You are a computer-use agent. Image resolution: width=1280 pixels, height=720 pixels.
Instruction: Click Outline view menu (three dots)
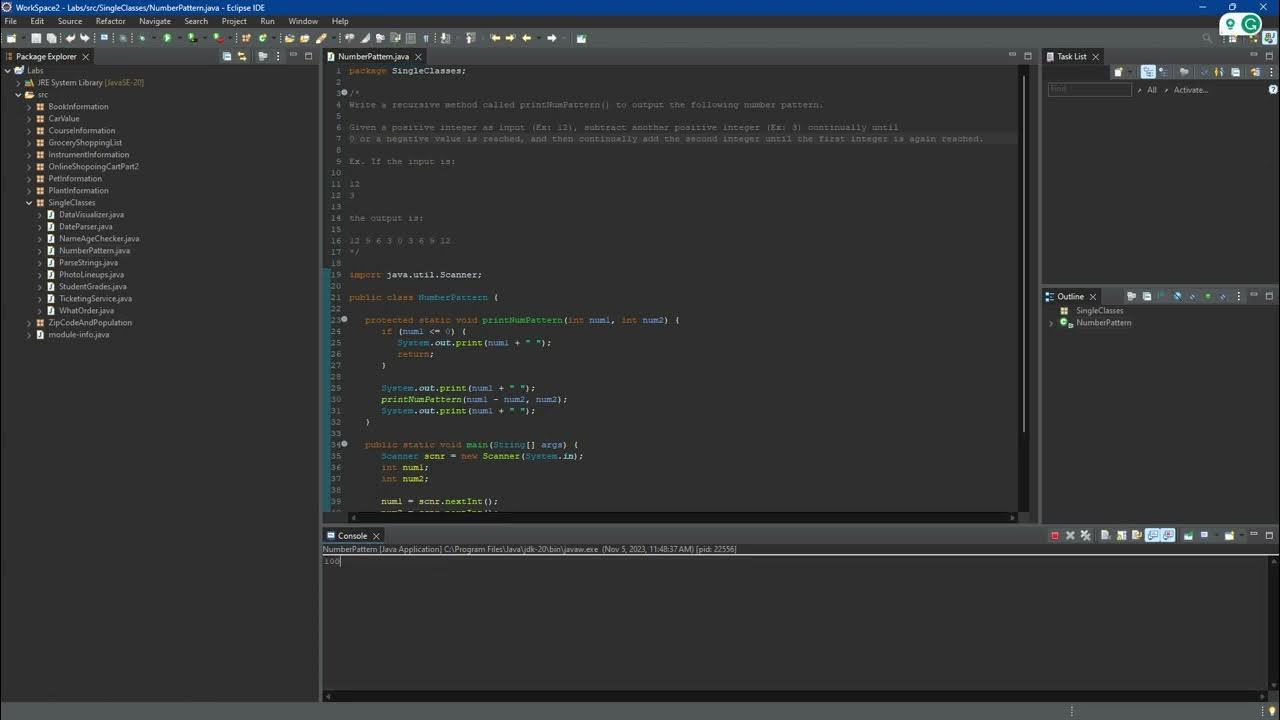coord(1239,296)
